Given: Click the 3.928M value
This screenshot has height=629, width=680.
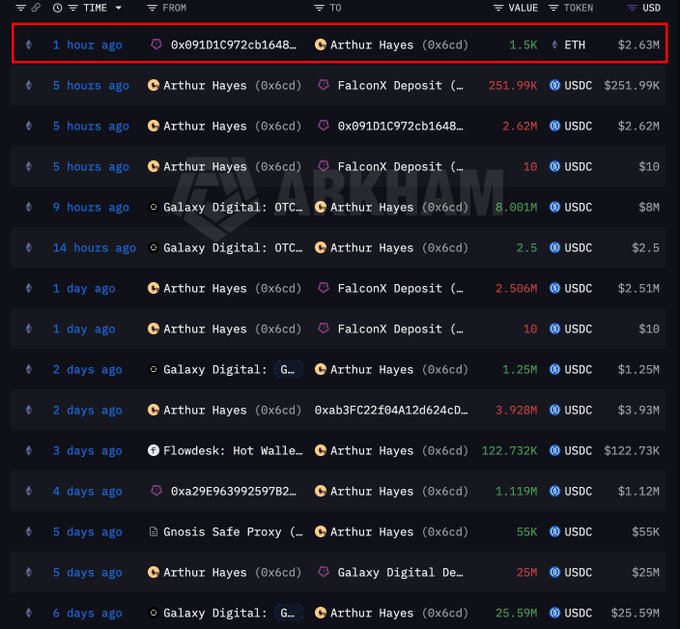Looking at the screenshot, I should 516,410.
